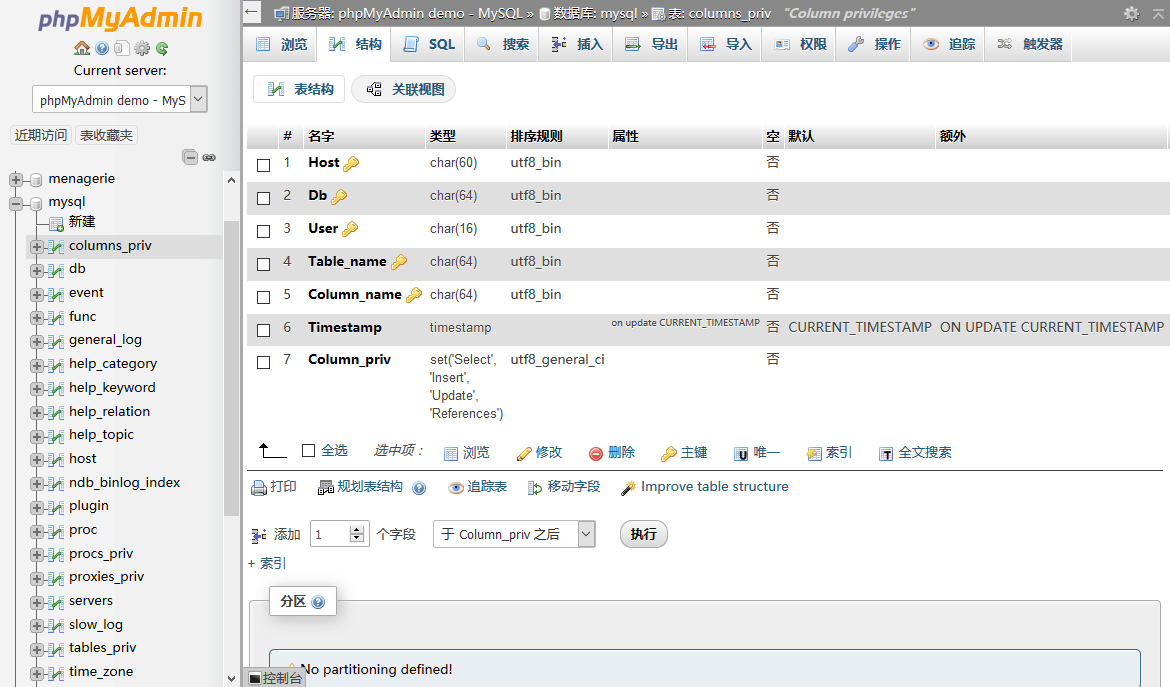Expand the menagerie database tree node
1170x687 pixels.
coord(16,179)
